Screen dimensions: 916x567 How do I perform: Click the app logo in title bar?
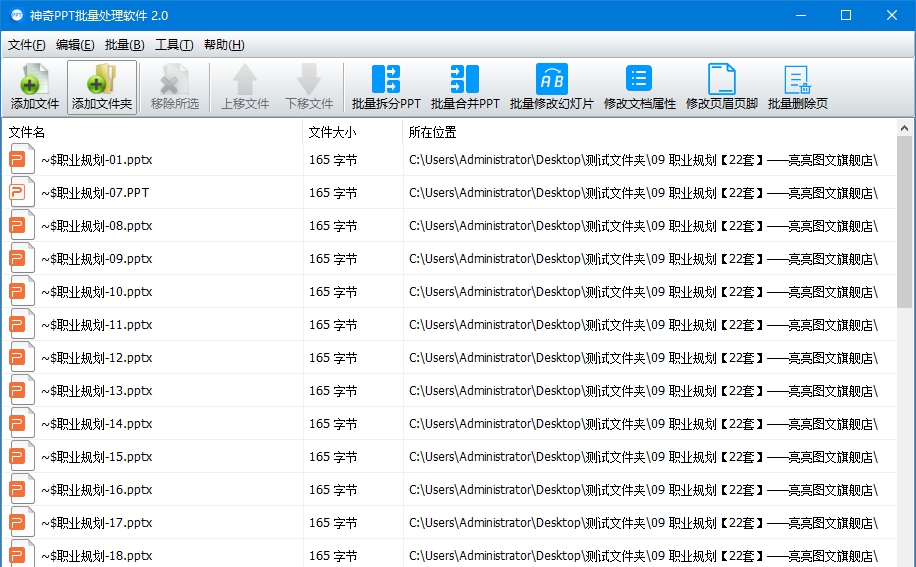tap(16, 15)
